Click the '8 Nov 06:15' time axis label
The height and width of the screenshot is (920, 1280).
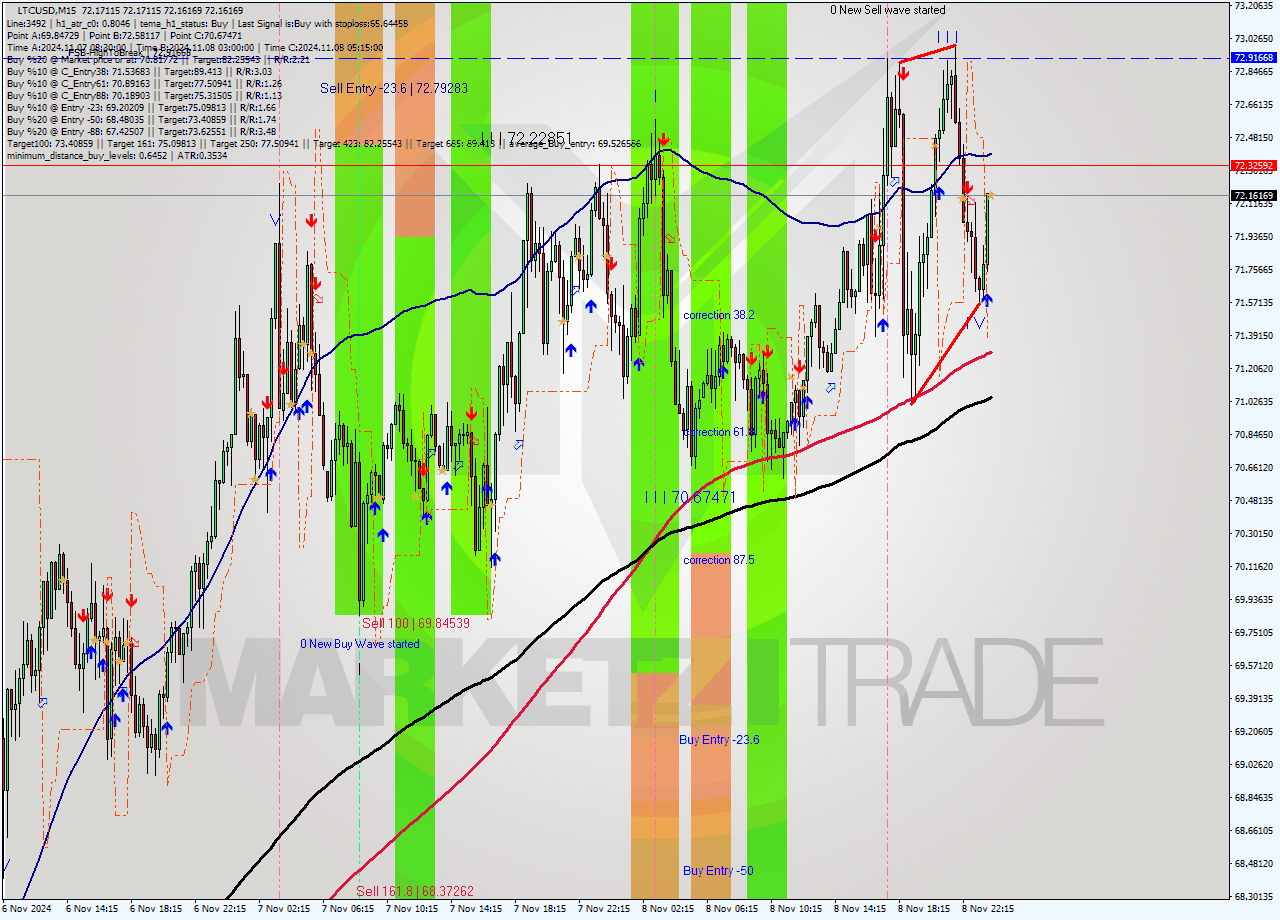[x=733, y=909]
